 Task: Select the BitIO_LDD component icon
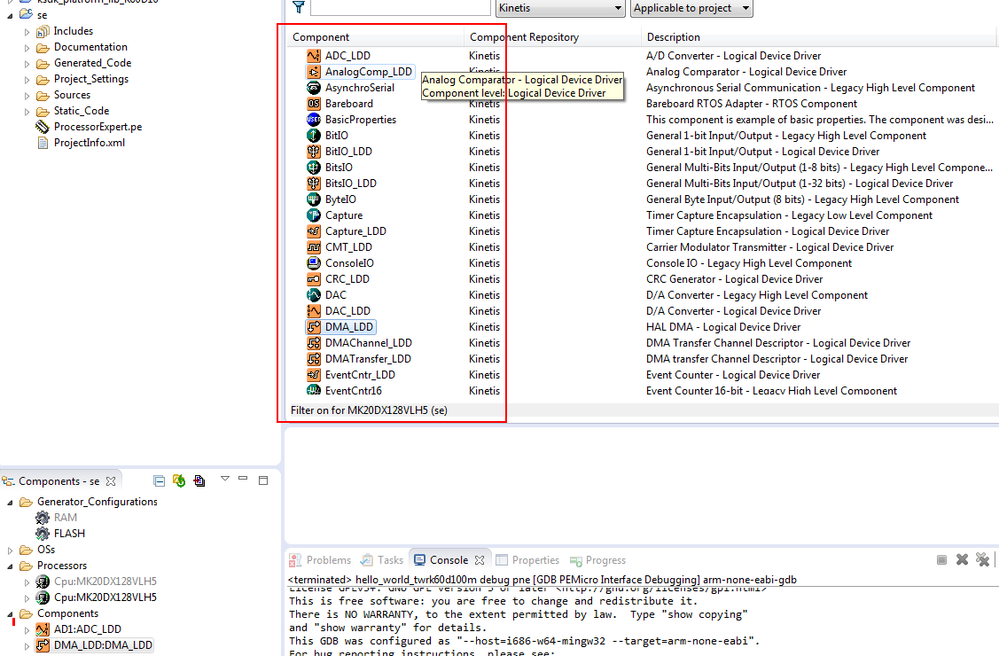[x=313, y=152]
